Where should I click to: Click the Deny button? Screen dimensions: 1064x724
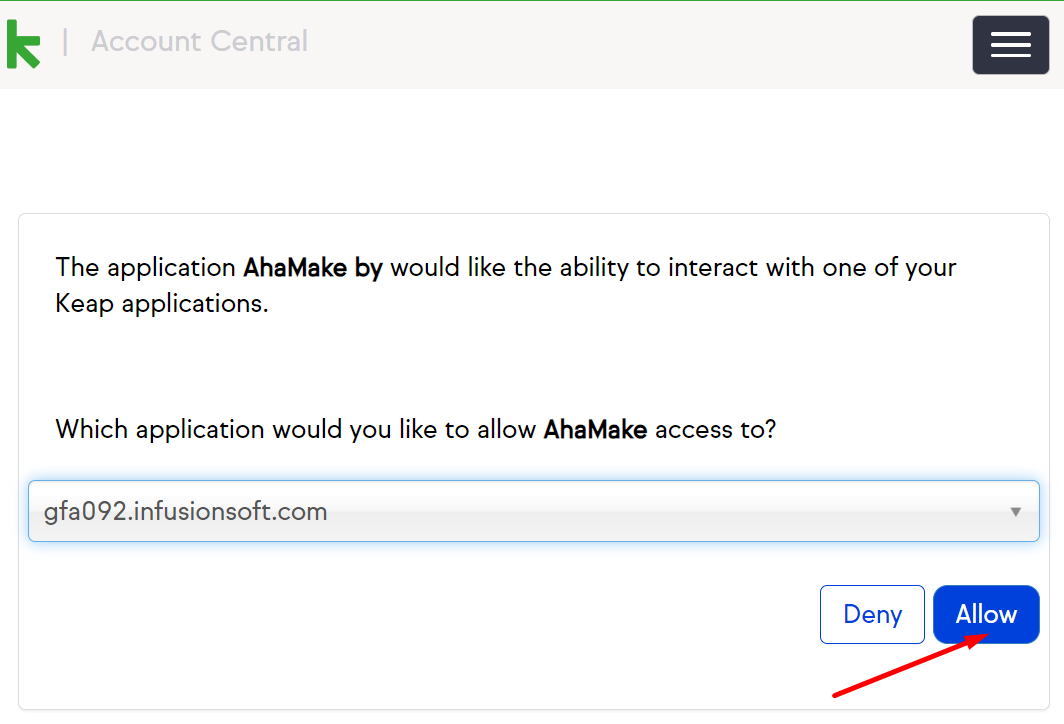(872, 614)
